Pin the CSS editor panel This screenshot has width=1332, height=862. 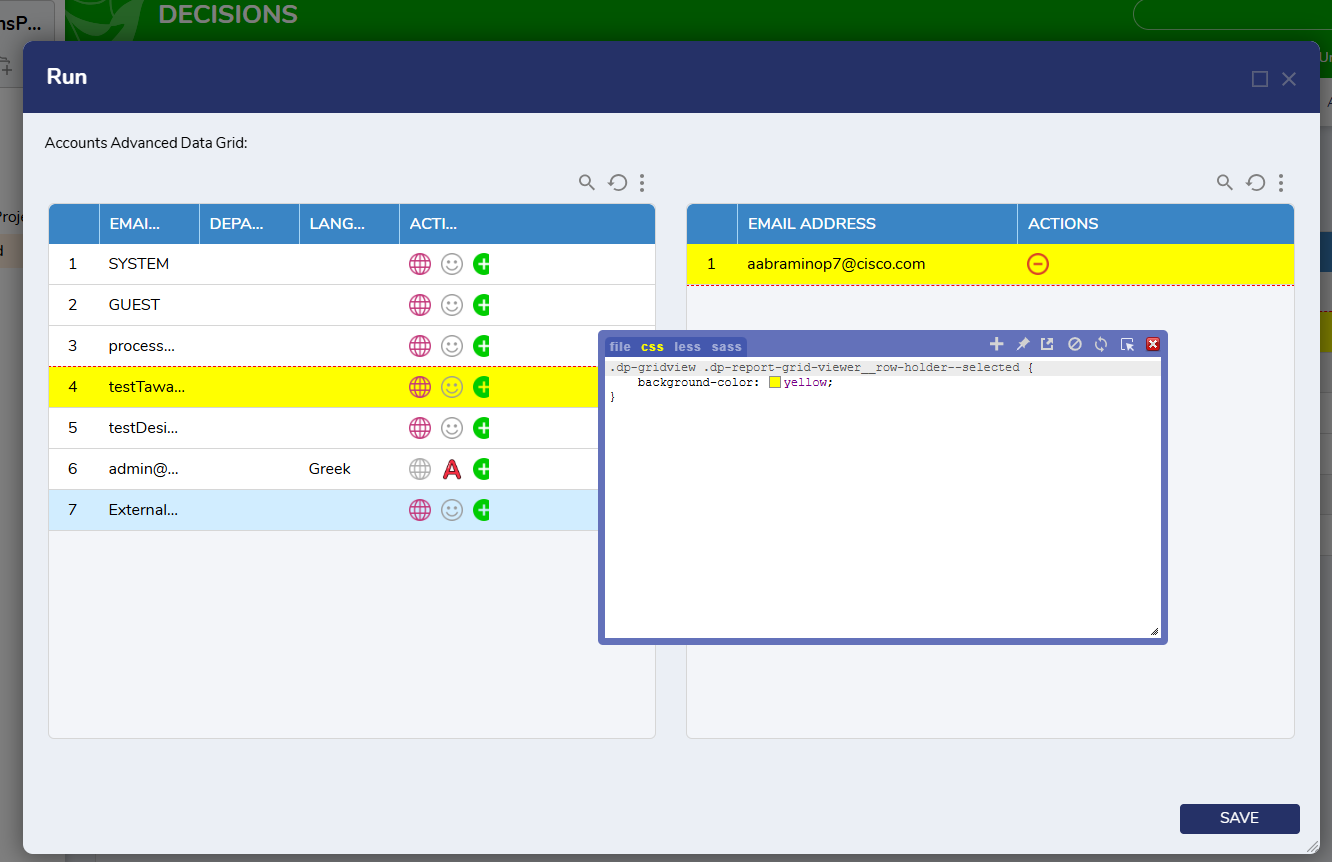(1022, 344)
